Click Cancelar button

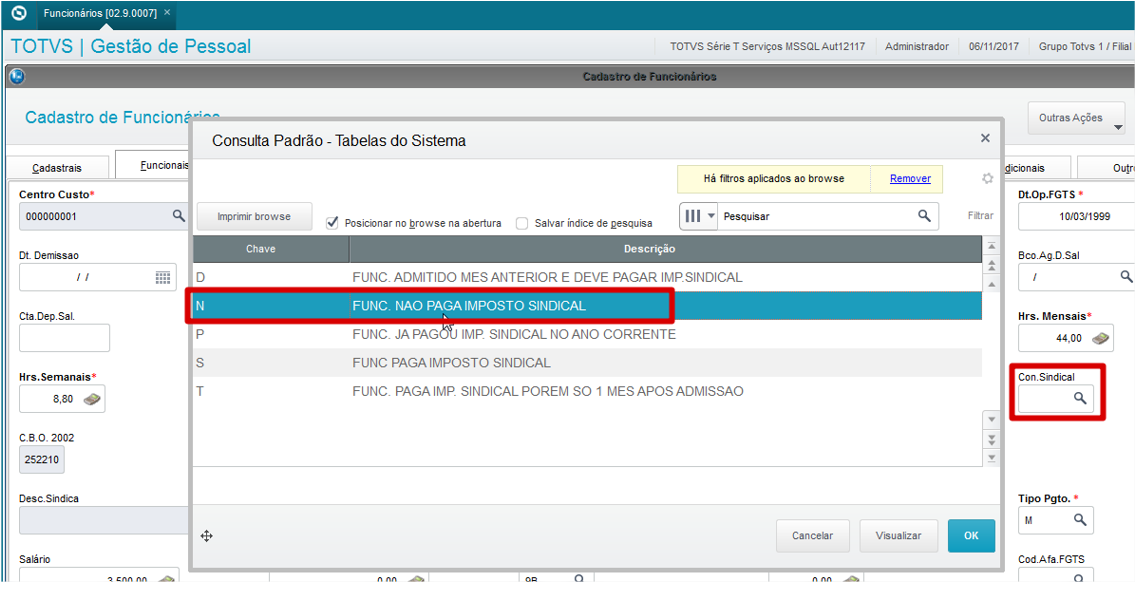[x=812, y=536]
